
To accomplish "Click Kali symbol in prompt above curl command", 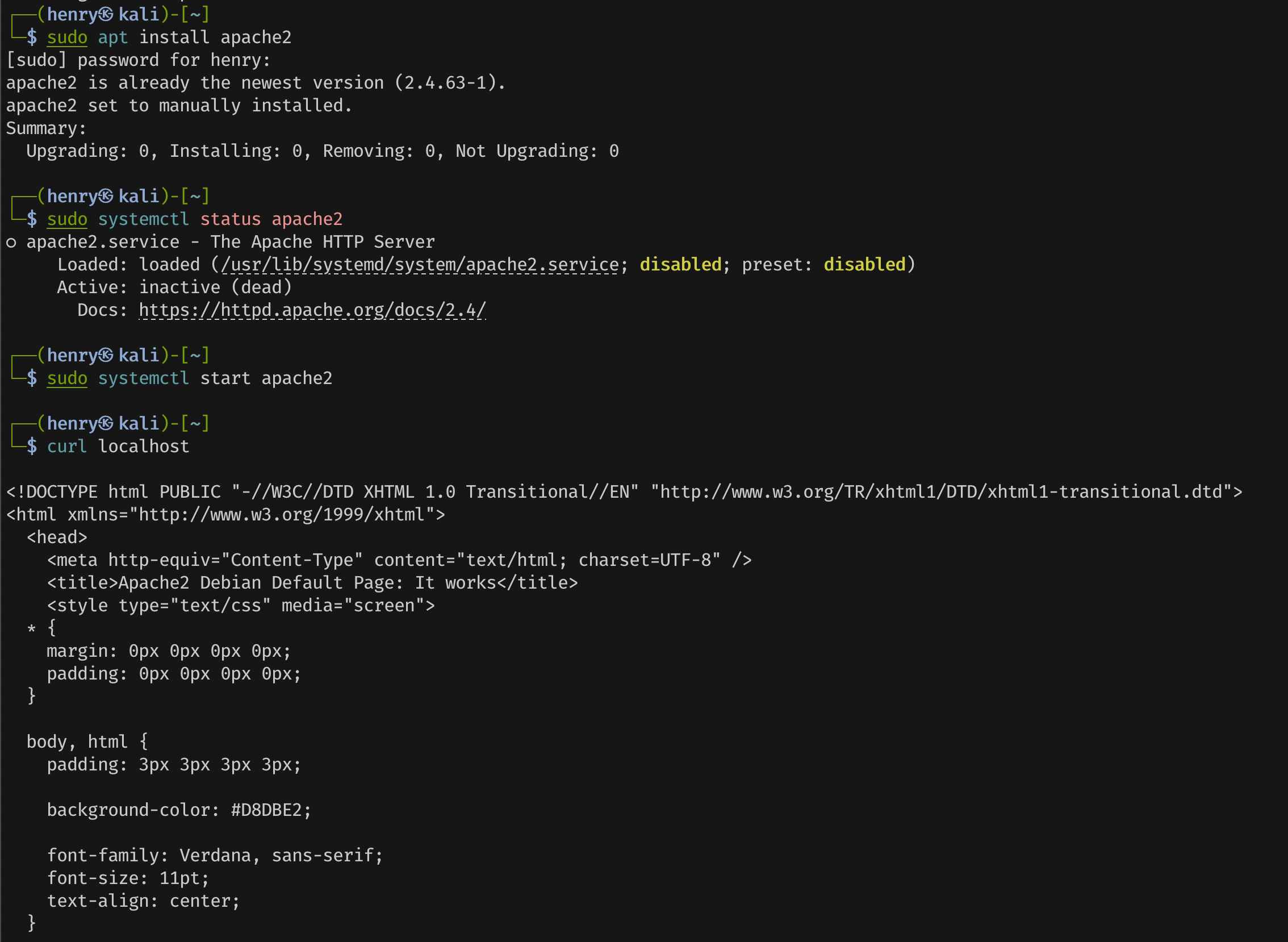I will coord(106,424).
